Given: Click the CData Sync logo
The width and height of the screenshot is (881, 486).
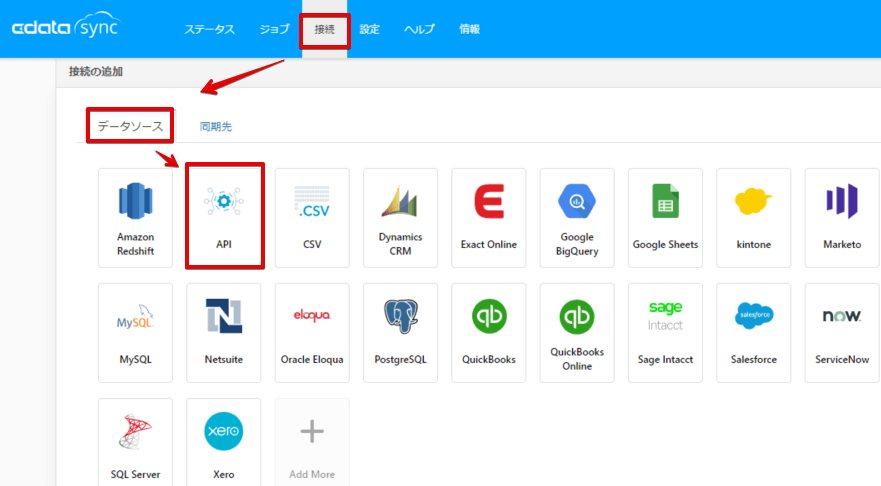Looking at the screenshot, I should pyautogui.click(x=66, y=26).
